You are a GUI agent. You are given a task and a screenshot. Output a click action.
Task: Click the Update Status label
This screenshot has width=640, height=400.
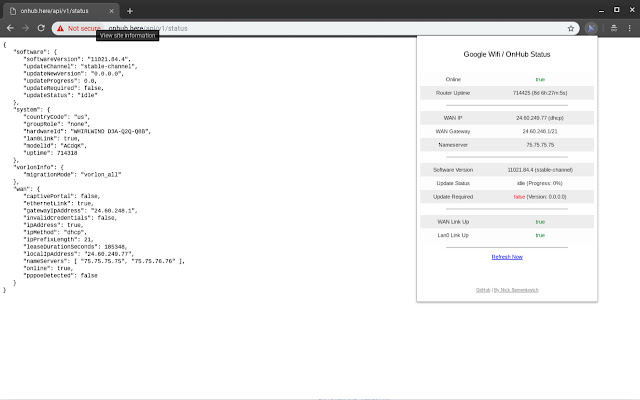[453, 183]
